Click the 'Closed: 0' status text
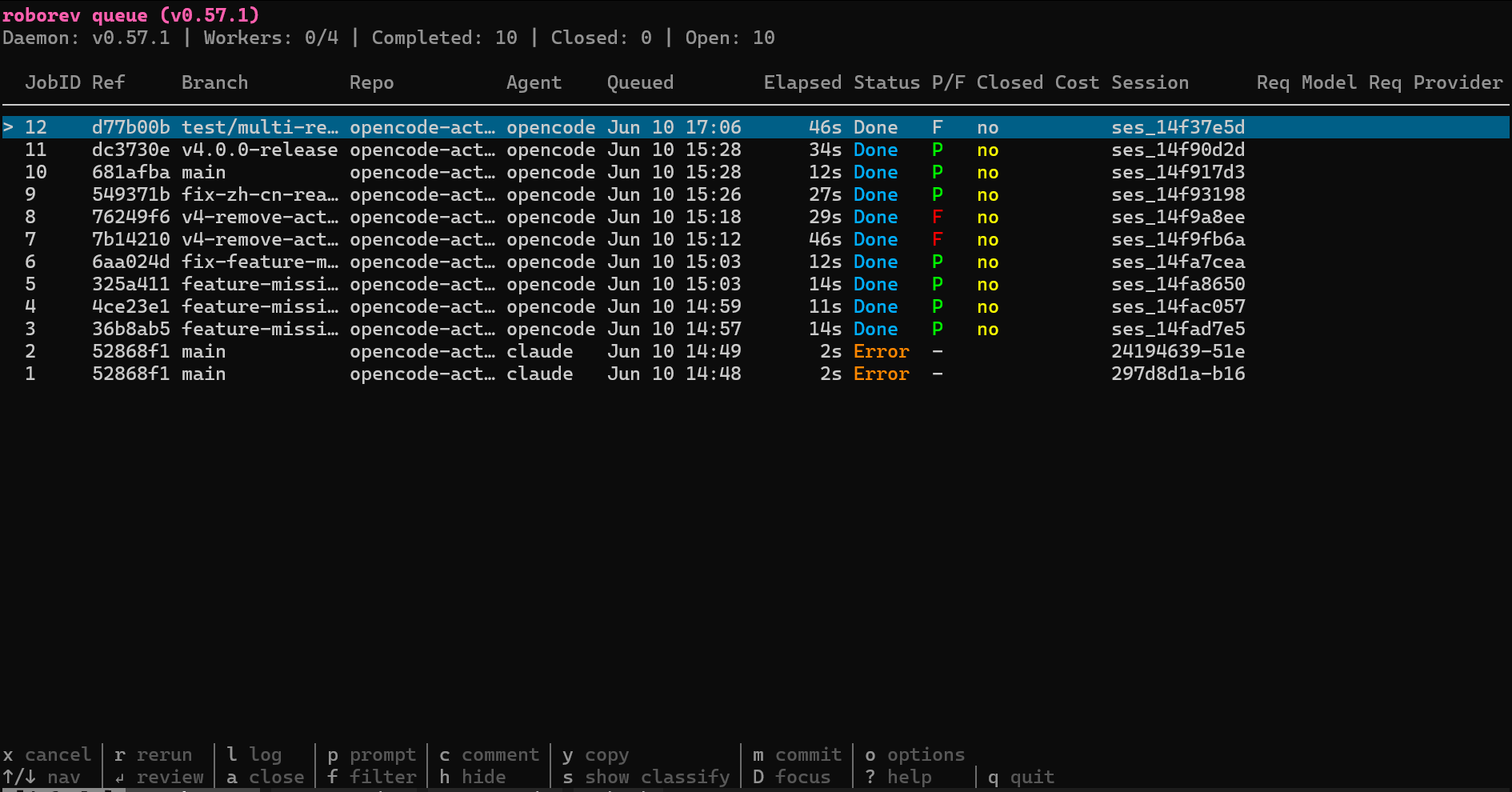1512x792 pixels. click(x=602, y=38)
